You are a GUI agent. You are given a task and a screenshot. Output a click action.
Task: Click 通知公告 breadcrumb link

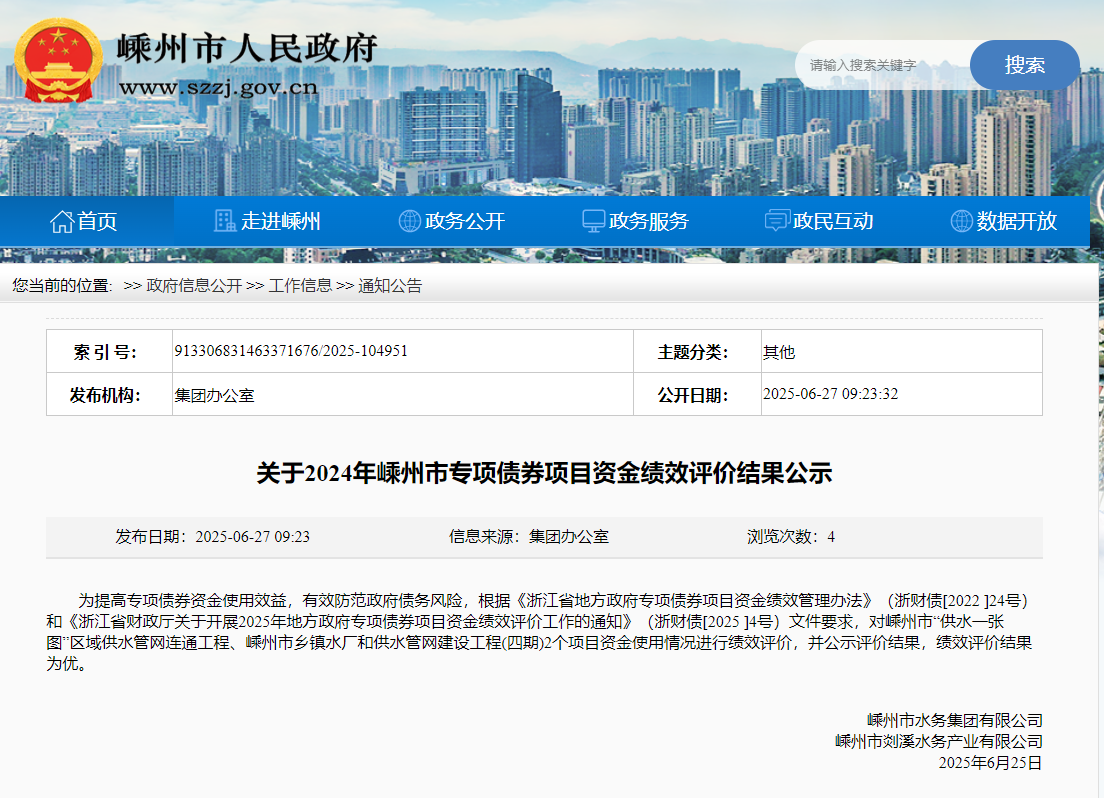tap(390, 286)
